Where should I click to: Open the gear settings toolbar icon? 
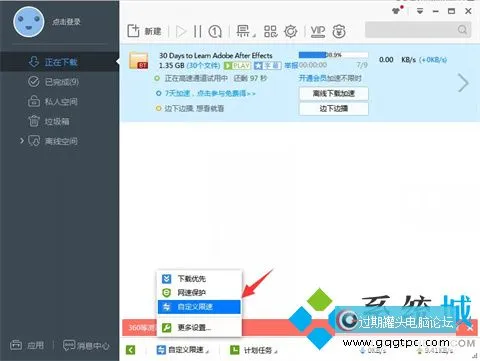pos(291,32)
